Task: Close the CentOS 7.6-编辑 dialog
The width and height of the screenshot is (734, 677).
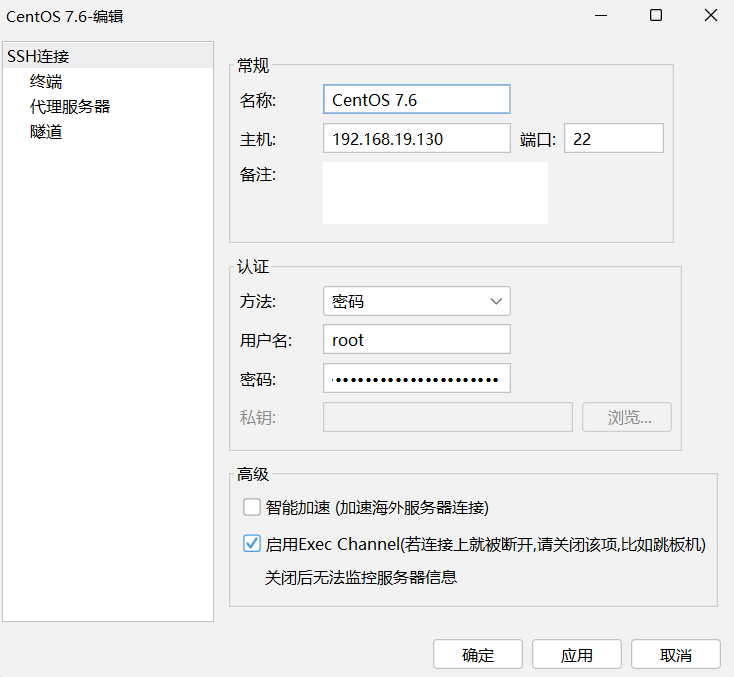Action: [711, 15]
